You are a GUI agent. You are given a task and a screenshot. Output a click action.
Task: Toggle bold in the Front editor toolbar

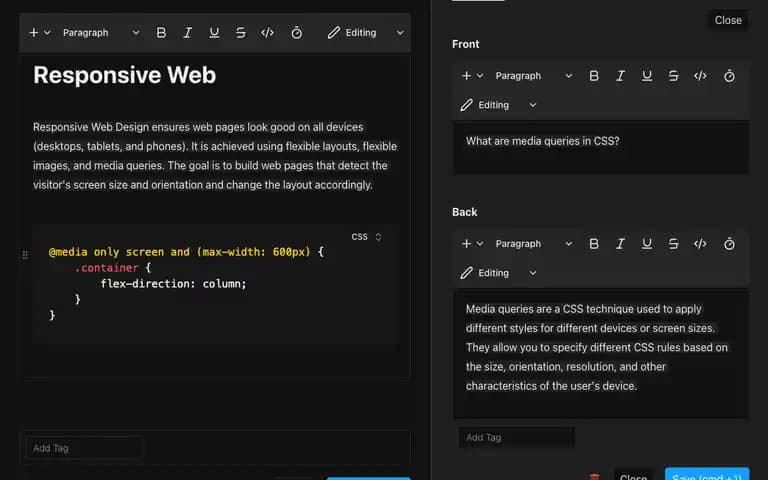click(594, 76)
